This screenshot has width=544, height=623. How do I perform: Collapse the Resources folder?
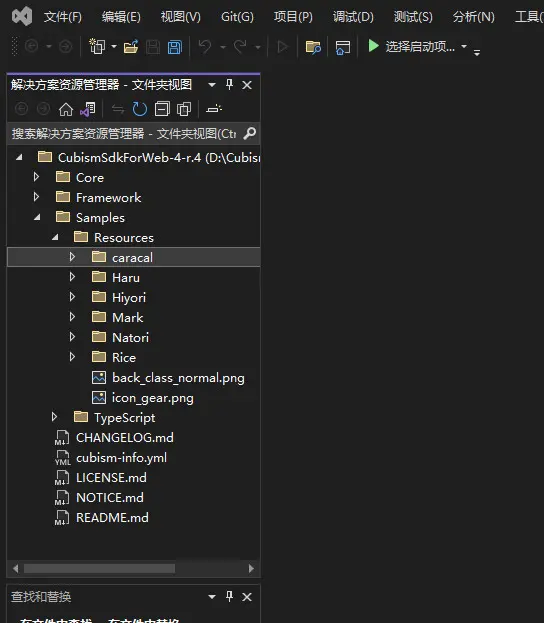(x=55, y=237)
